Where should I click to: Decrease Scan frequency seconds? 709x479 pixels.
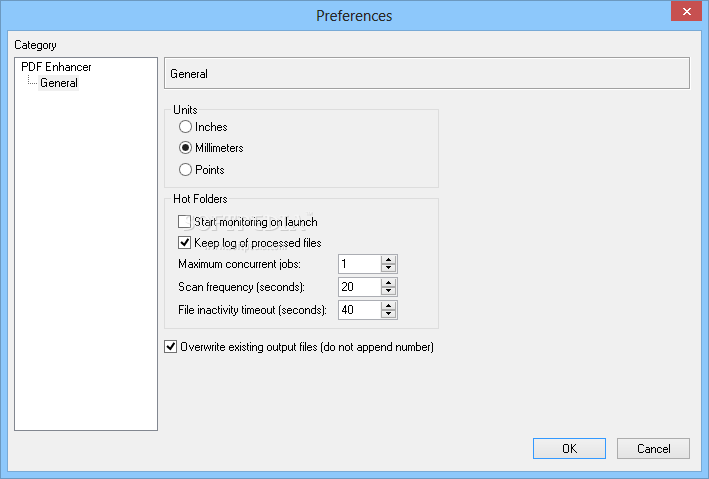tap(388, 291)
